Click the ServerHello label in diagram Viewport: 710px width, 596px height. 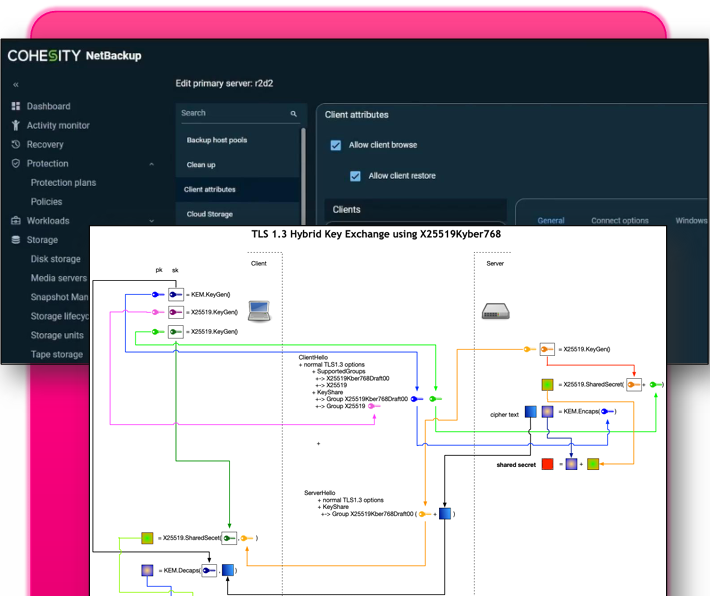[320, 493]
